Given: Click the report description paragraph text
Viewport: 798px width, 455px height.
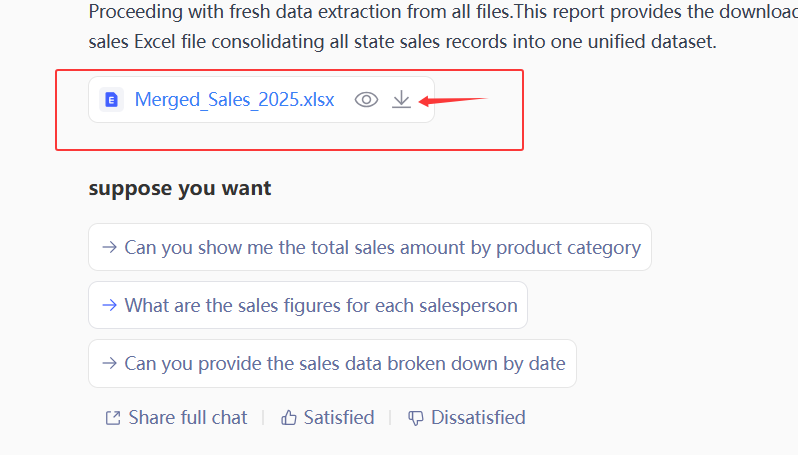Looking at the screenshot, I should [400, 28].
